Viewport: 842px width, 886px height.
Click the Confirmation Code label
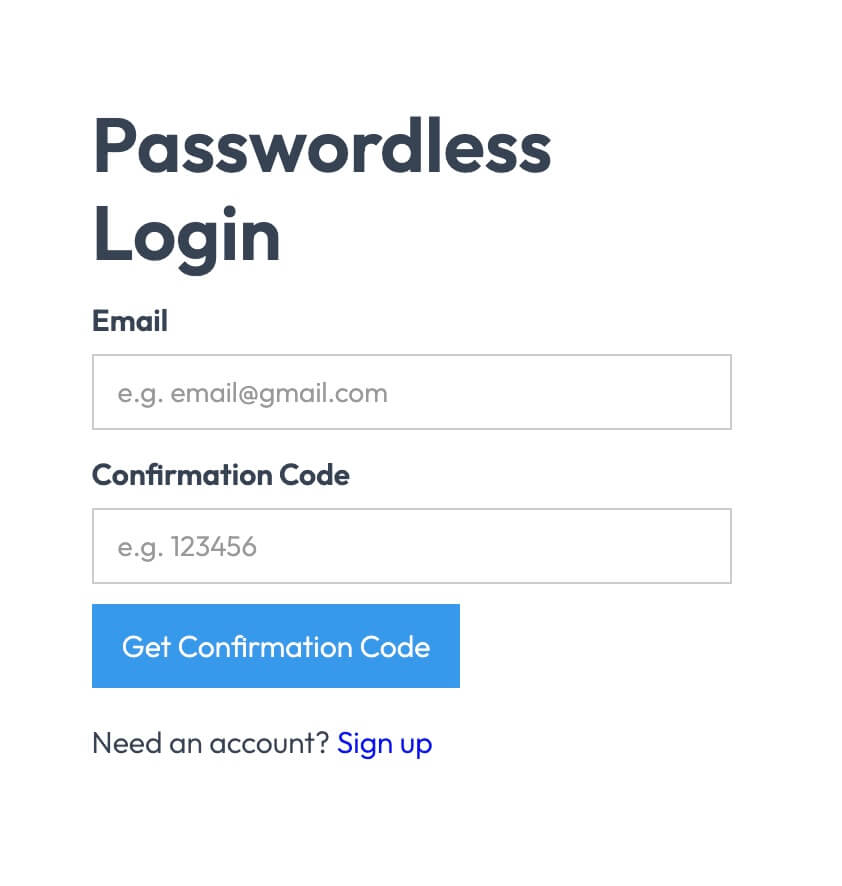pyautogui.click(x=220, y=475)
